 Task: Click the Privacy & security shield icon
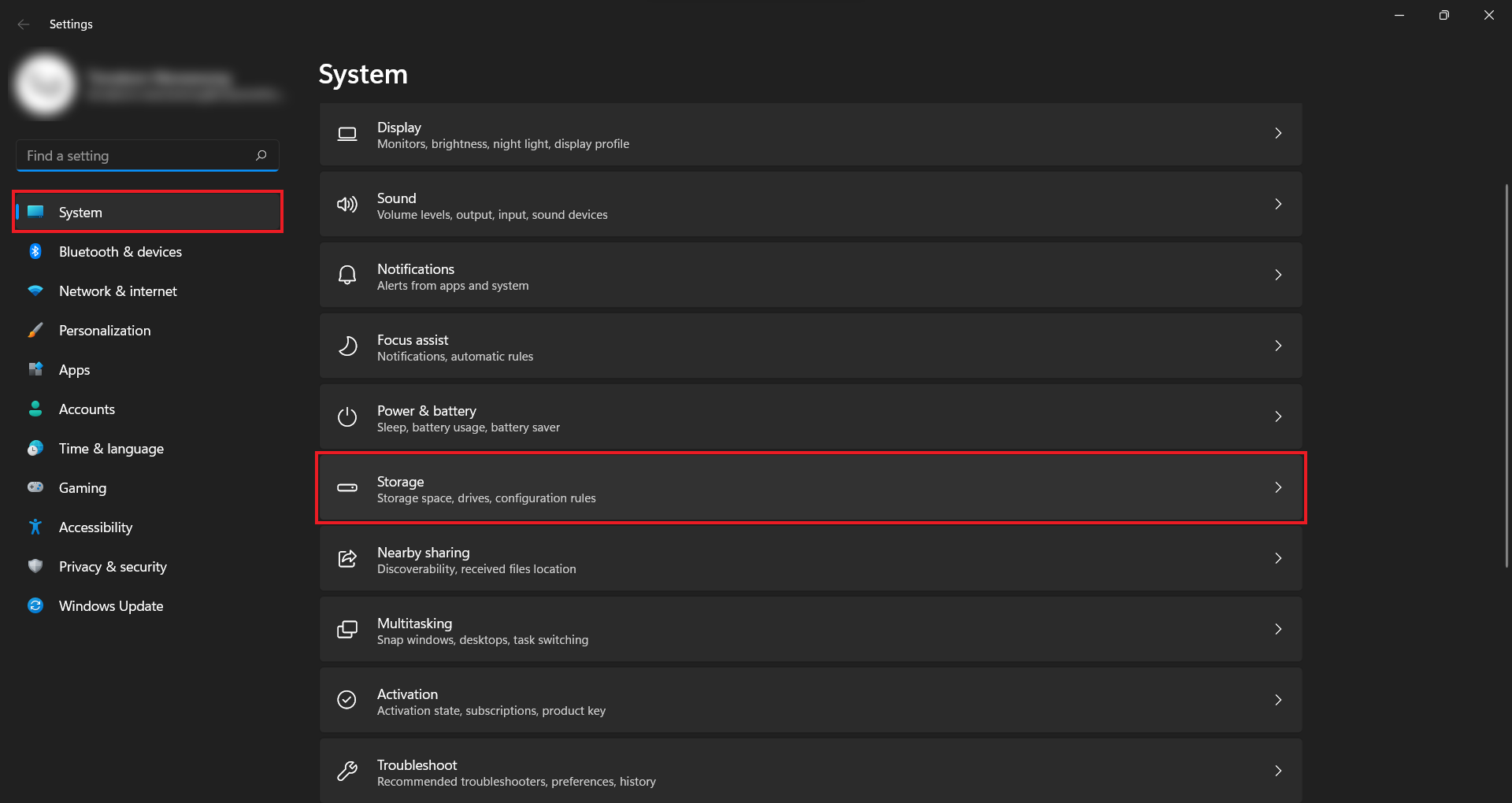[35, 566]
